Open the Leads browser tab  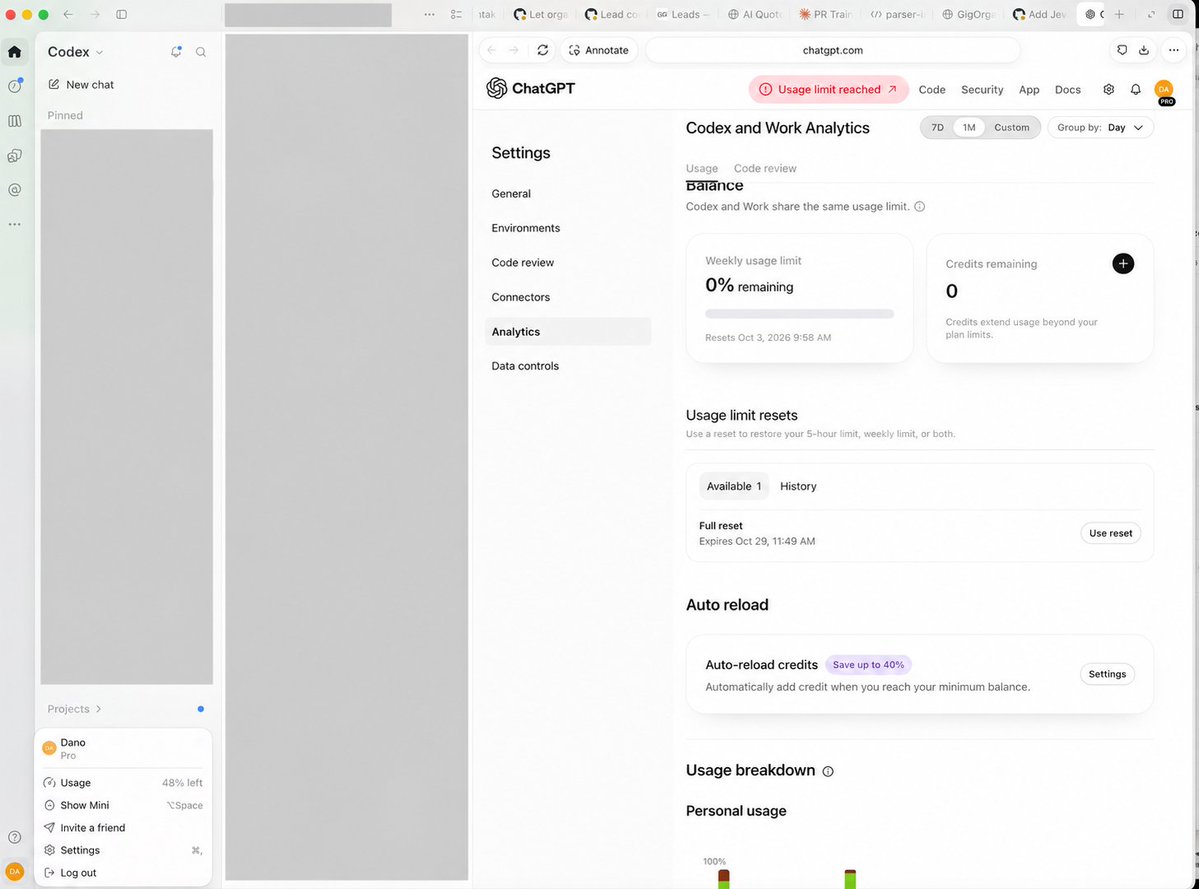pos(682,15)
